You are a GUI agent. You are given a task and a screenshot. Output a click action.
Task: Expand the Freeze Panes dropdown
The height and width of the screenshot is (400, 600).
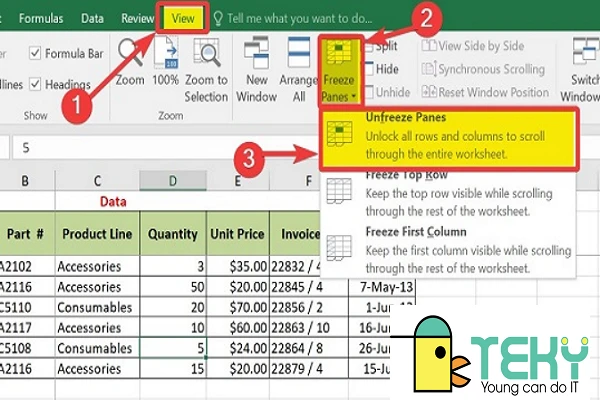tap(339, 70)
